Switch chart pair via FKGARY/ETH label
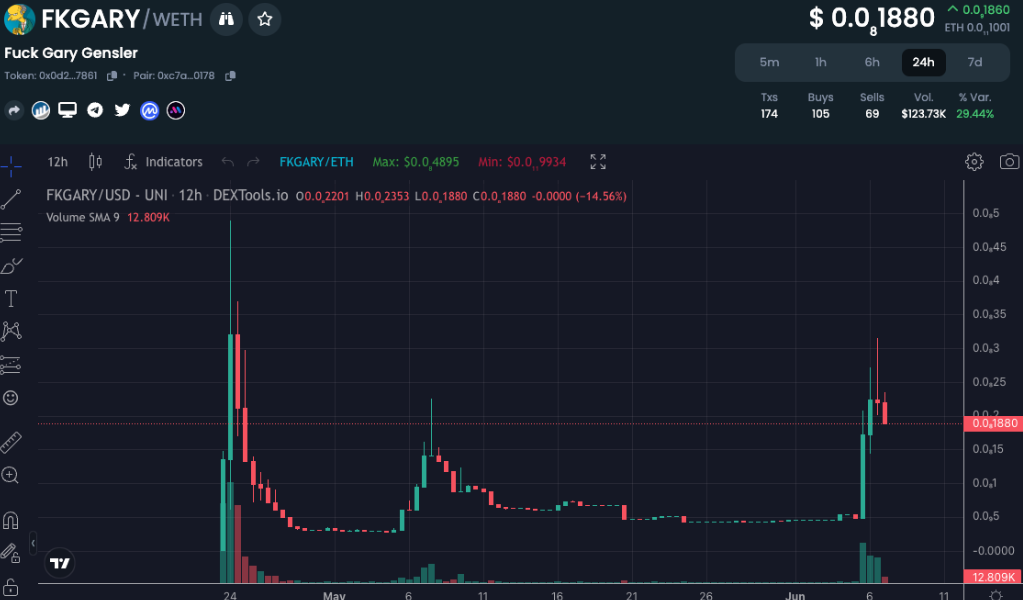 click(x=316, y=162)
